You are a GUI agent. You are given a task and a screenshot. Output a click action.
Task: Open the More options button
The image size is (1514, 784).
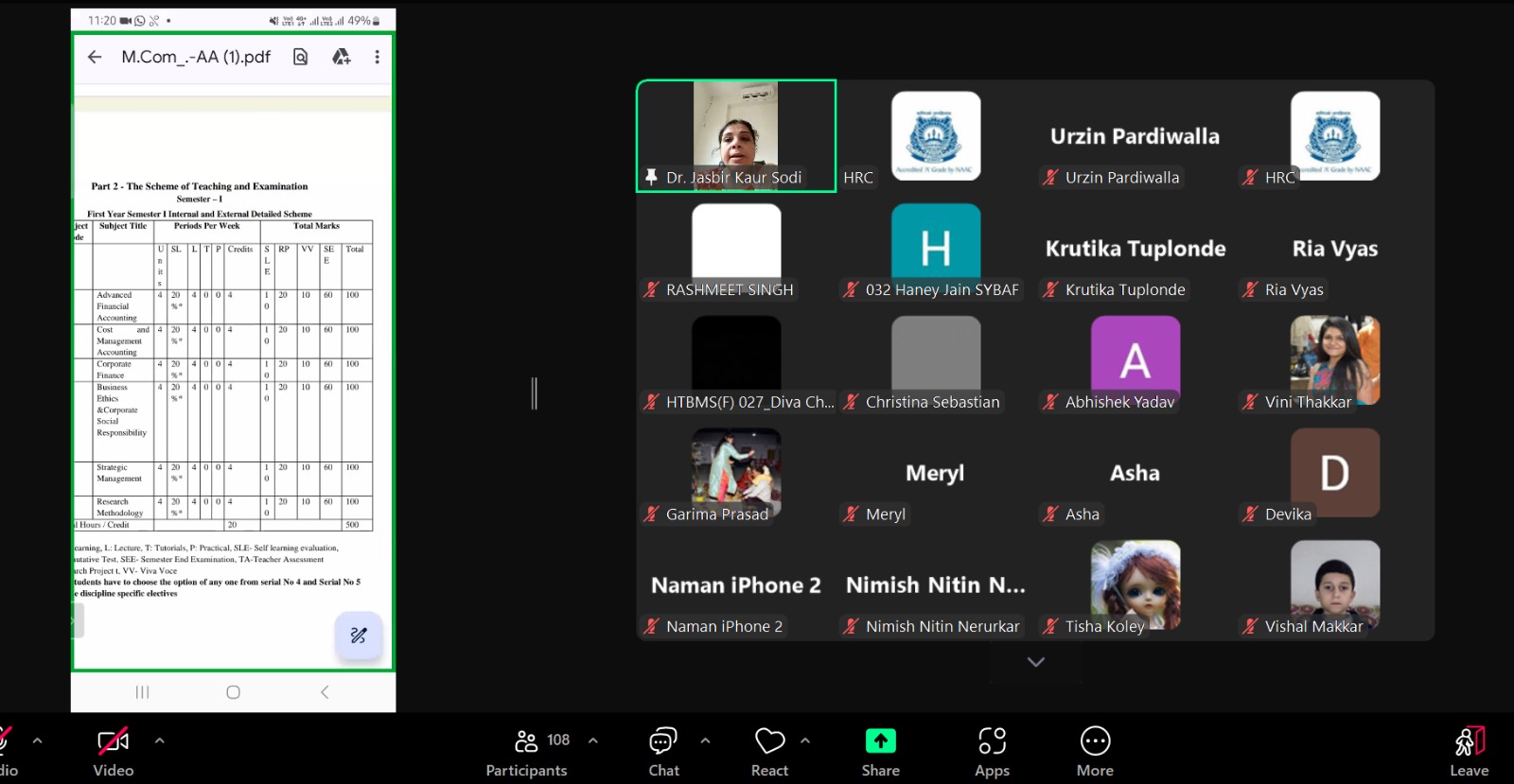pos(1095,753)
